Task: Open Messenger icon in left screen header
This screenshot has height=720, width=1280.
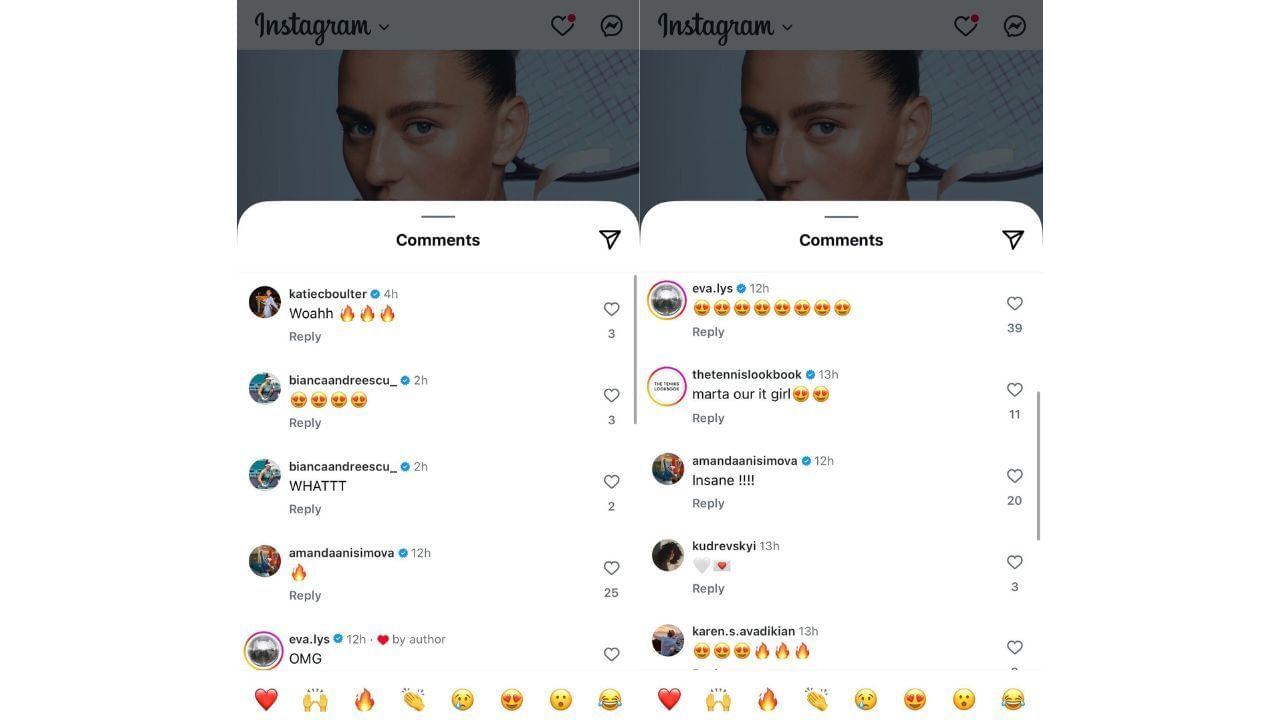Action: 611,26
